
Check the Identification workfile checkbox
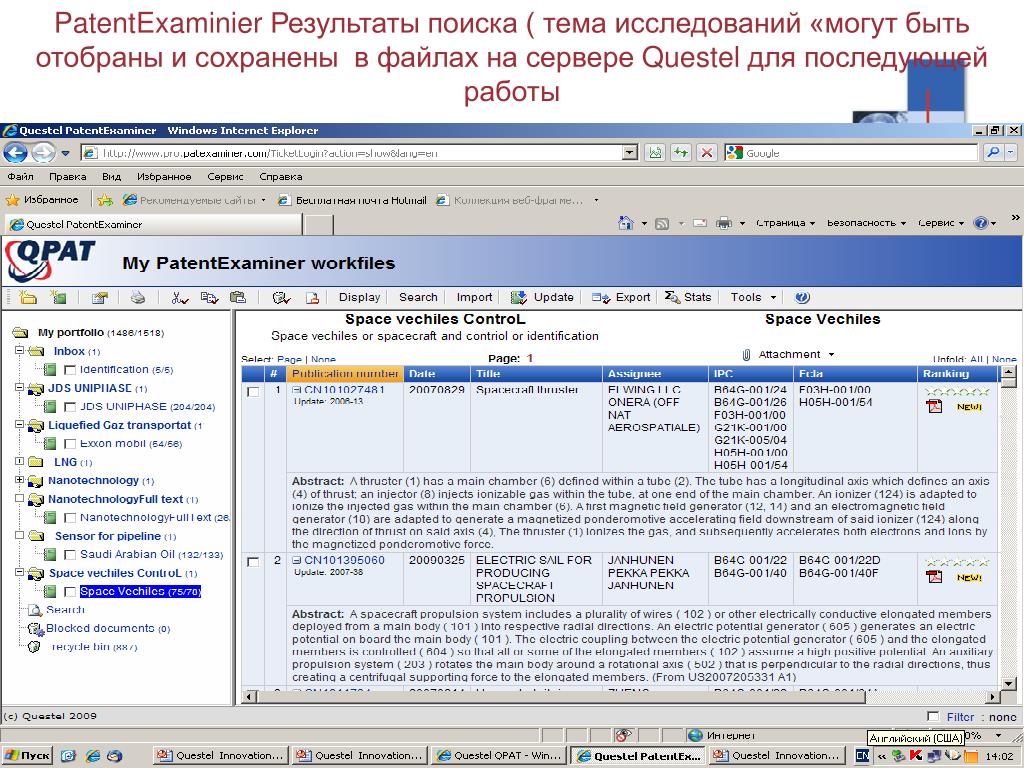(71, 370)
